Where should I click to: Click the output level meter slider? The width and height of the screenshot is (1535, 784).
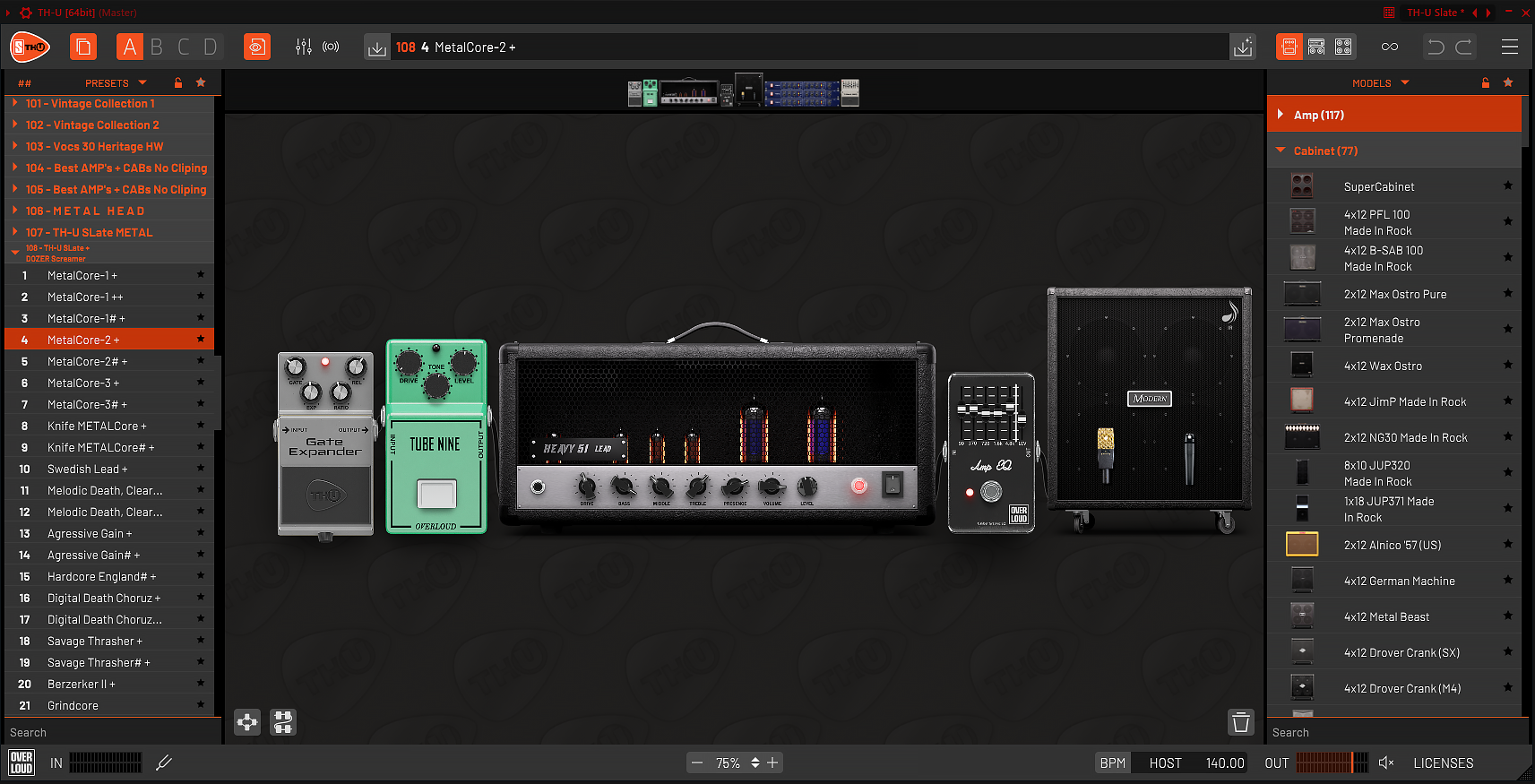(1332, 762)
